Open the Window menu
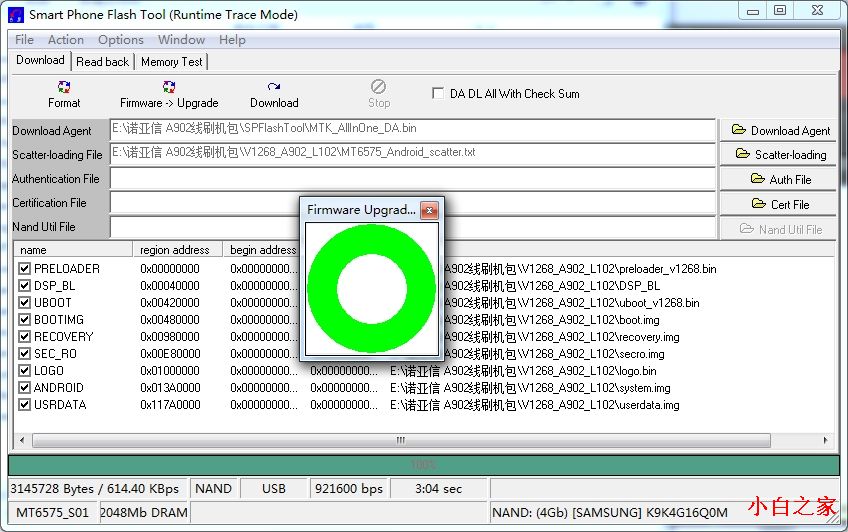 point(181,39)
